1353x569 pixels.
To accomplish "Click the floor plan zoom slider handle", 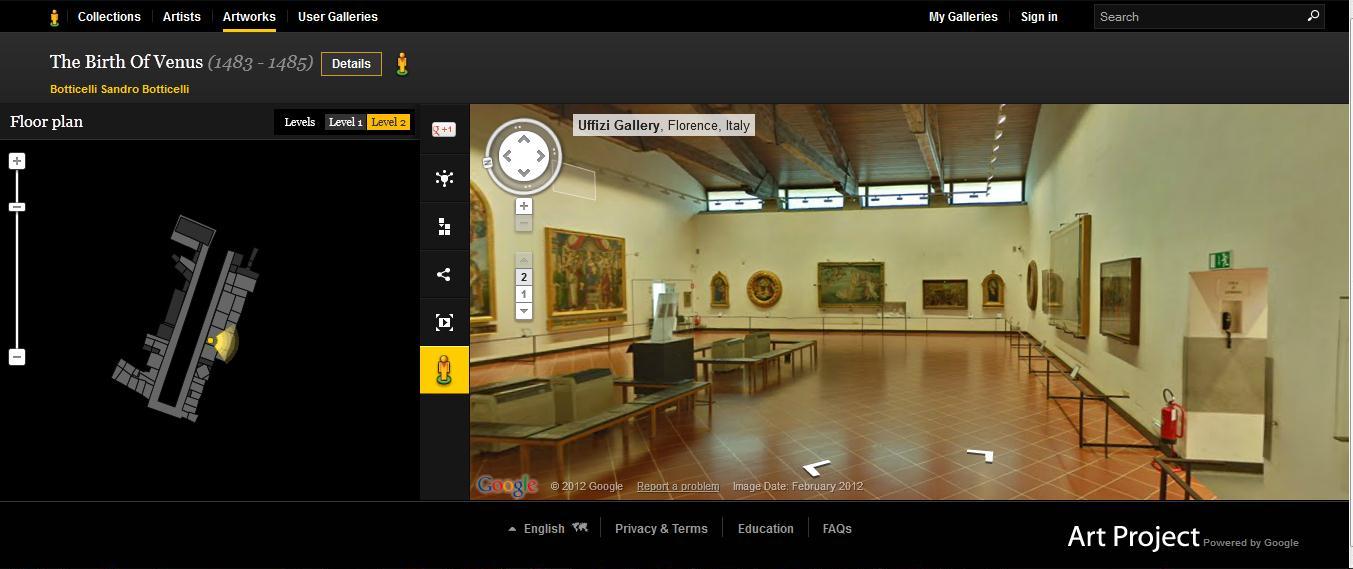I will pyautogui.click(x=17, y=207).
